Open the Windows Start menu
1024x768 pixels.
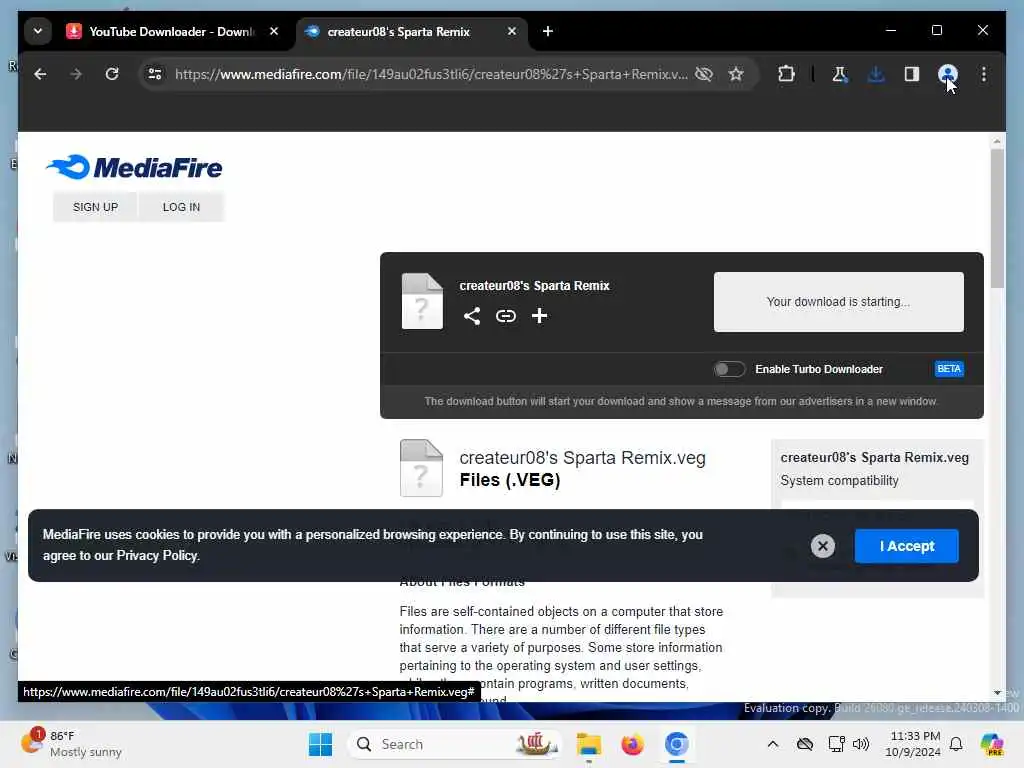[x=320, y=744]
